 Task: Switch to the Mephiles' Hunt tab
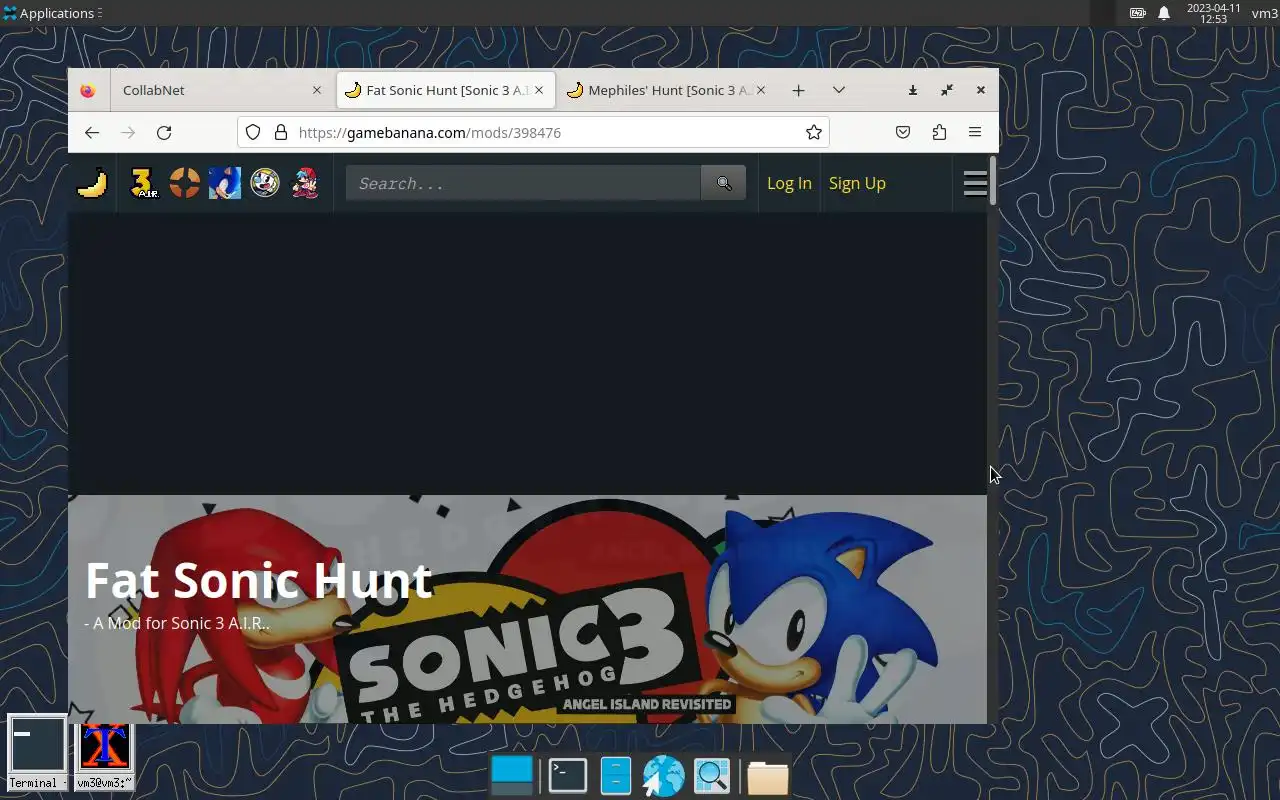[x=668, y=90]
